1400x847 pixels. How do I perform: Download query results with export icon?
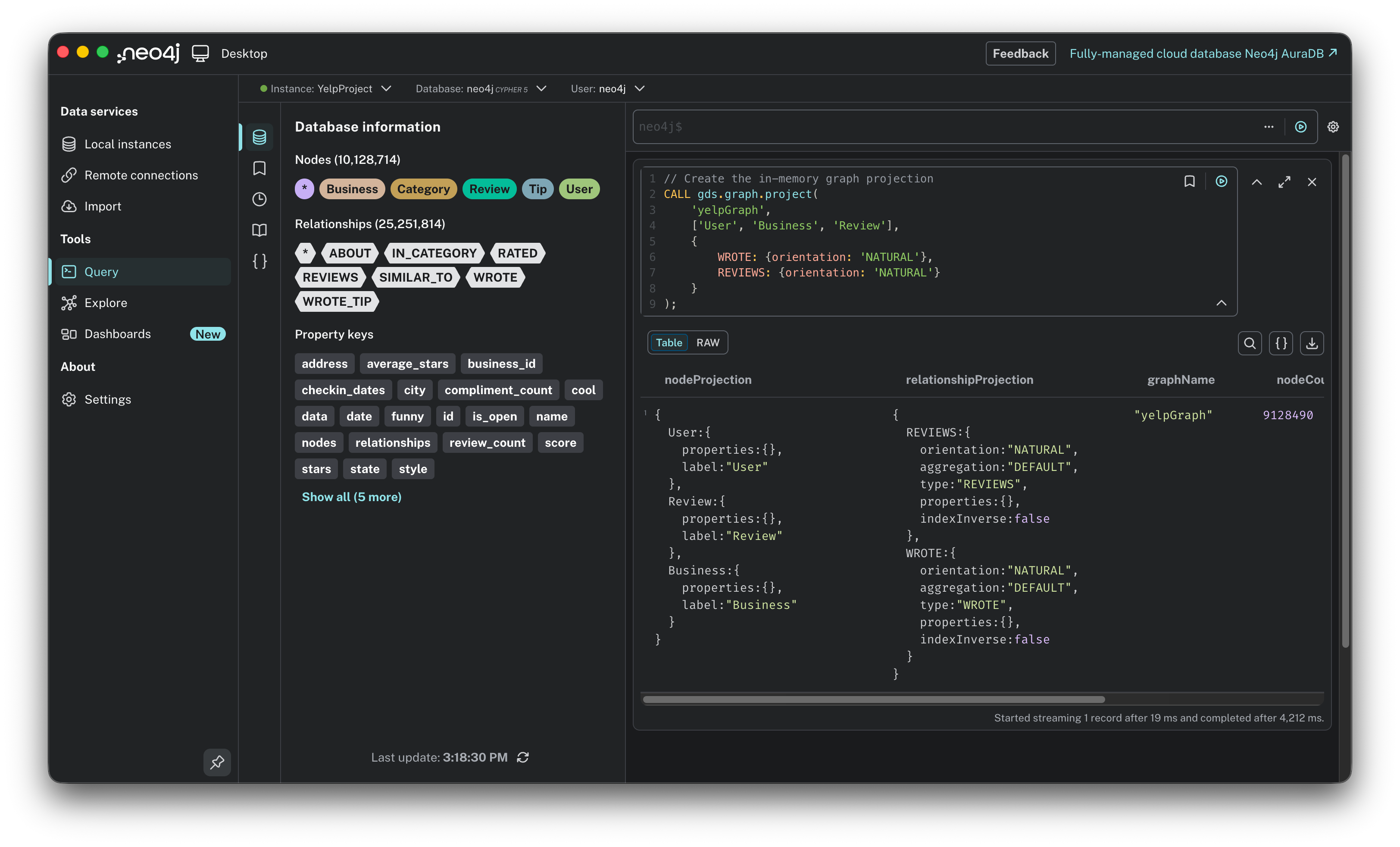(x=1311, y=343)
